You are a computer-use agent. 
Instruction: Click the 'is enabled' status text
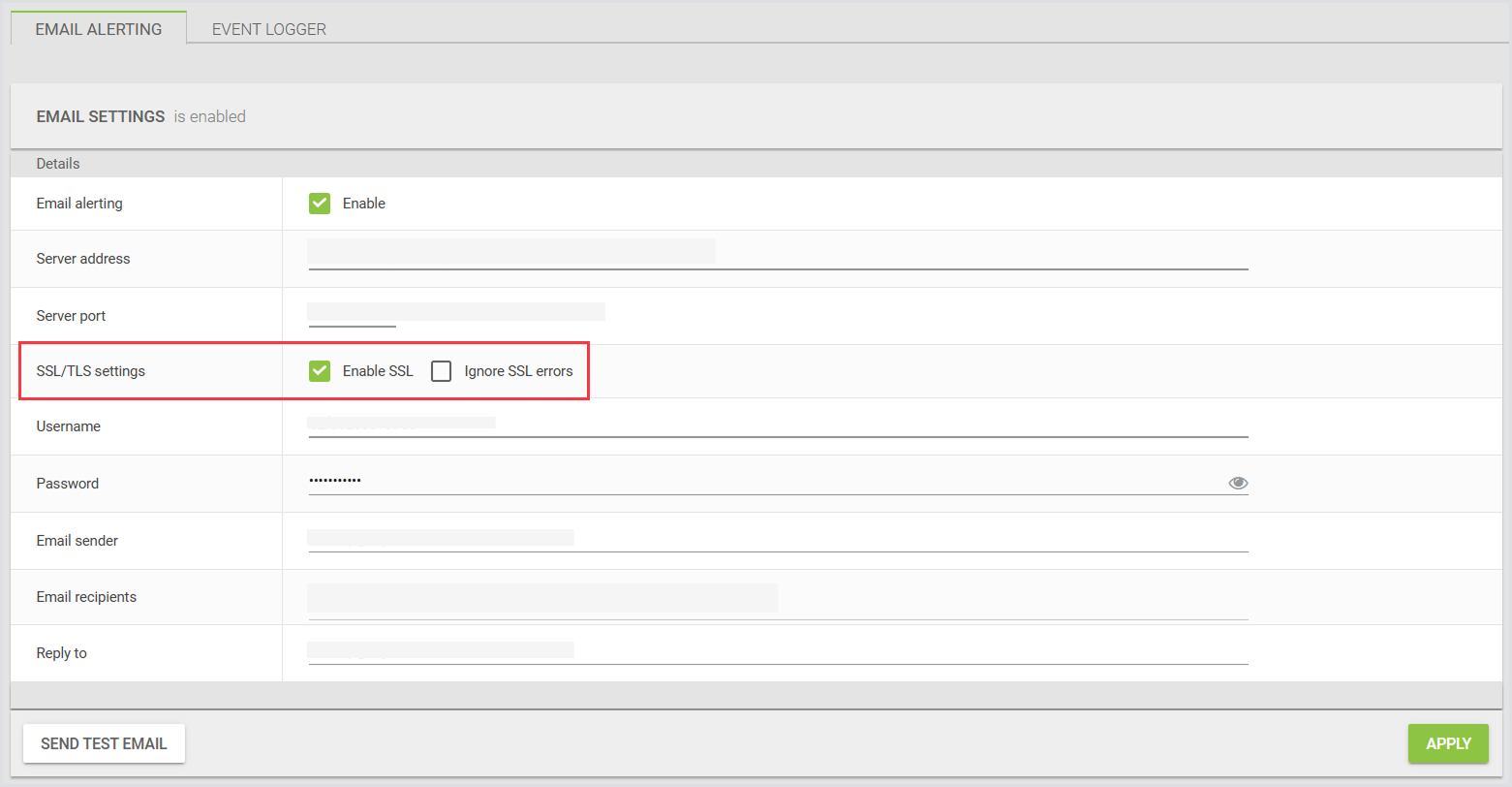[210, 116]
